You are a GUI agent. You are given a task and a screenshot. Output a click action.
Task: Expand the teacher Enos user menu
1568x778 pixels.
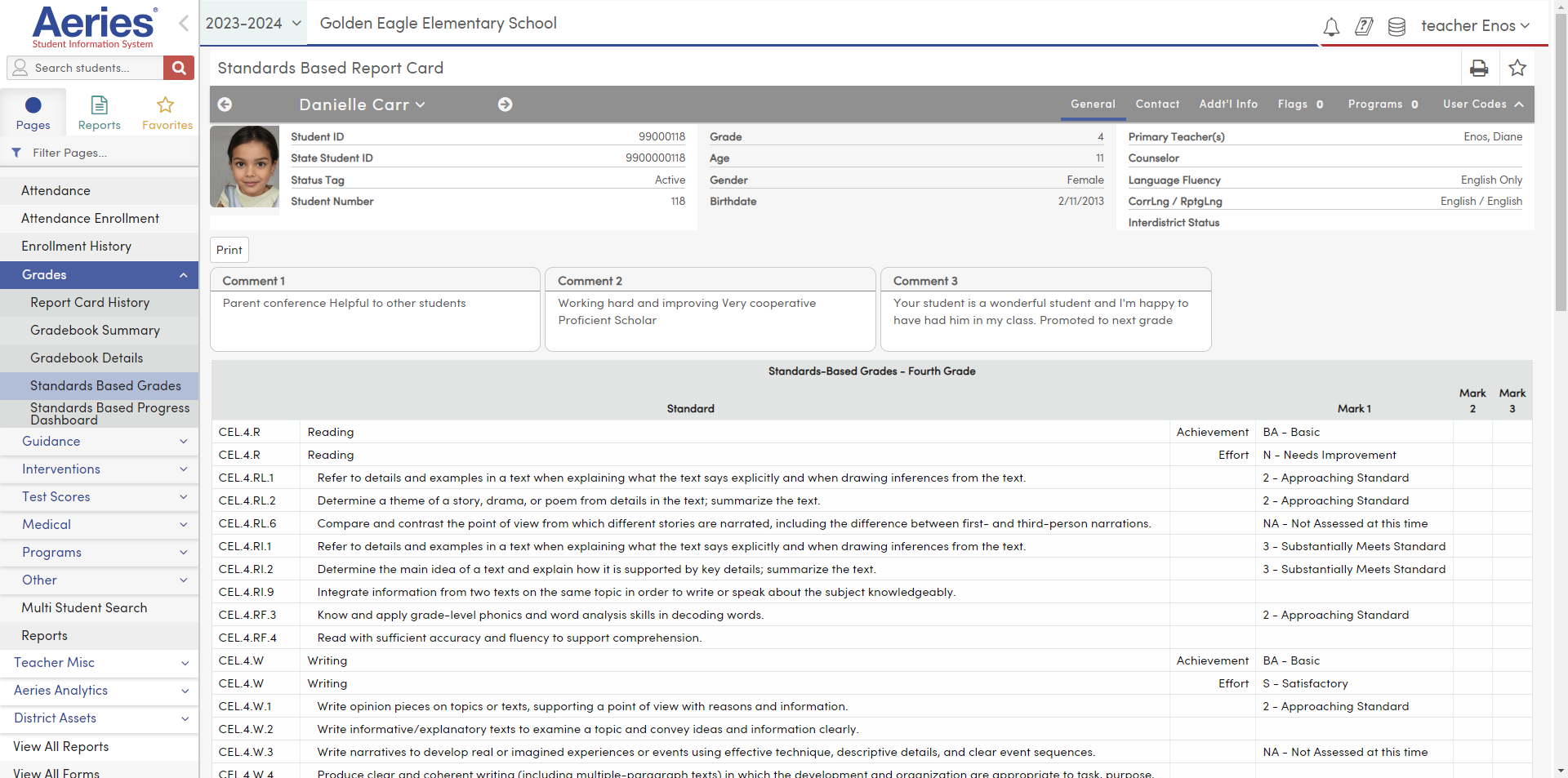tap(1475, 26)
